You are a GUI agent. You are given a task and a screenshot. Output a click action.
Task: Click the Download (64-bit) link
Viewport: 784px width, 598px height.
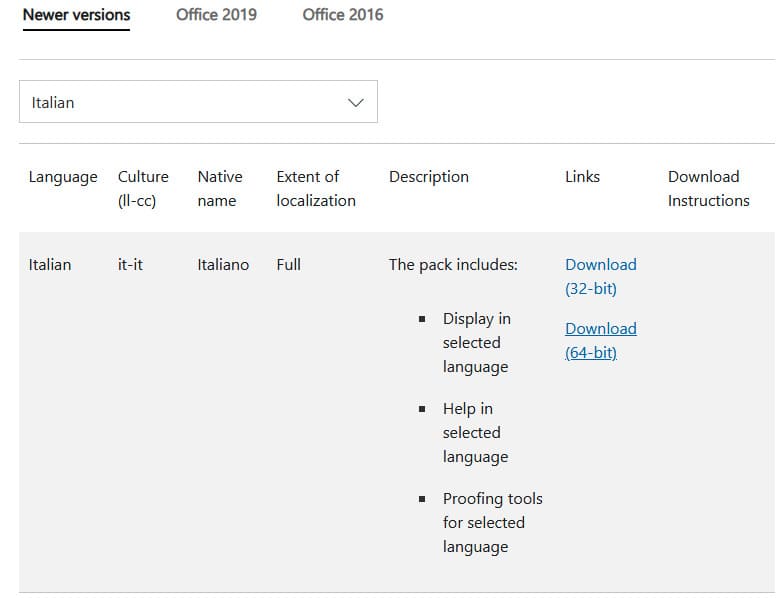pos(600,340)
